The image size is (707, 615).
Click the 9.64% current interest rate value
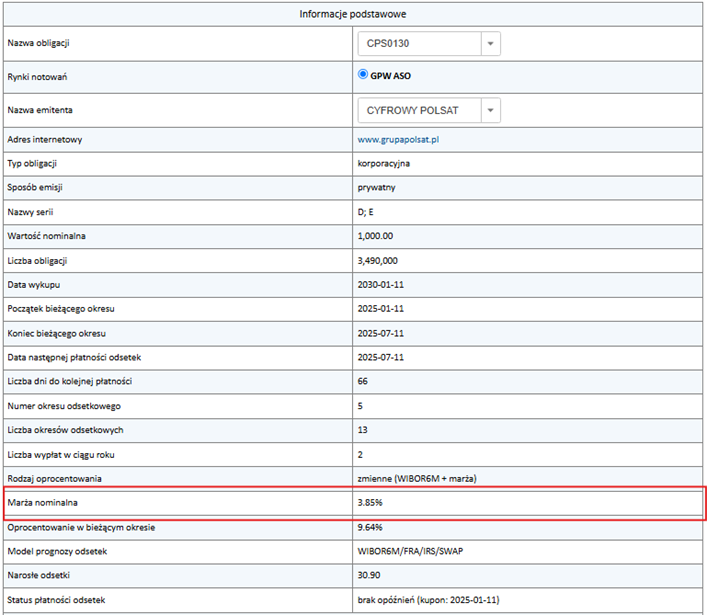(x=371, y=527)
